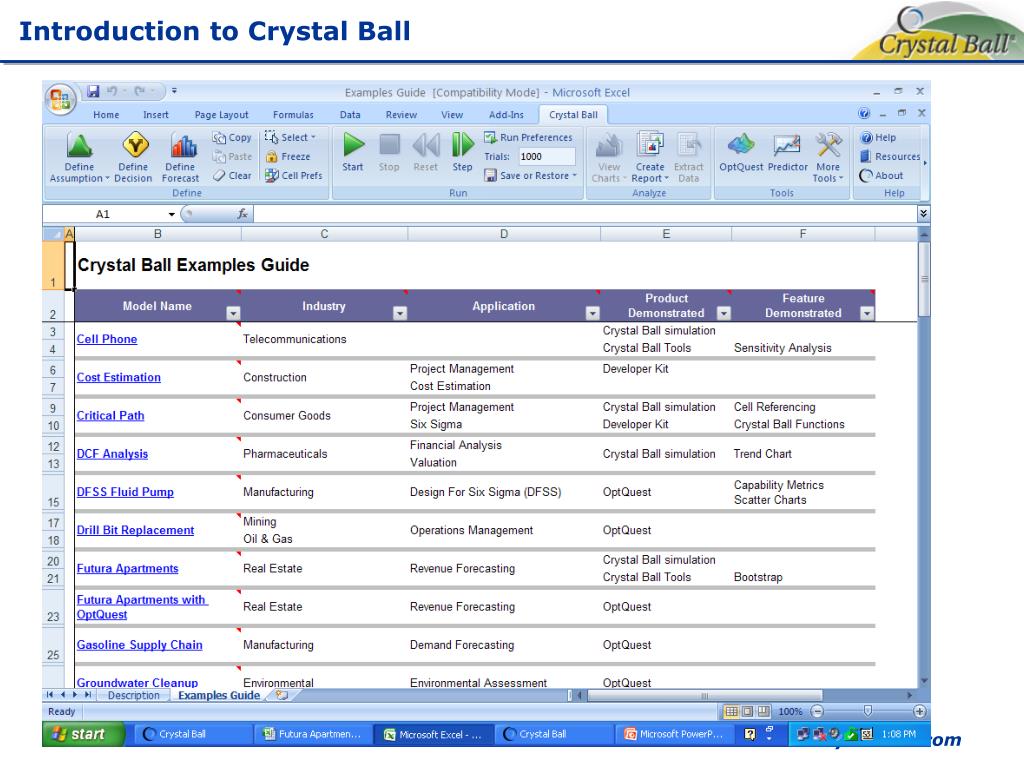The image size is (1024, 768).
Task: Open the Add-Ins tab
Action: [x=506, y=115]
